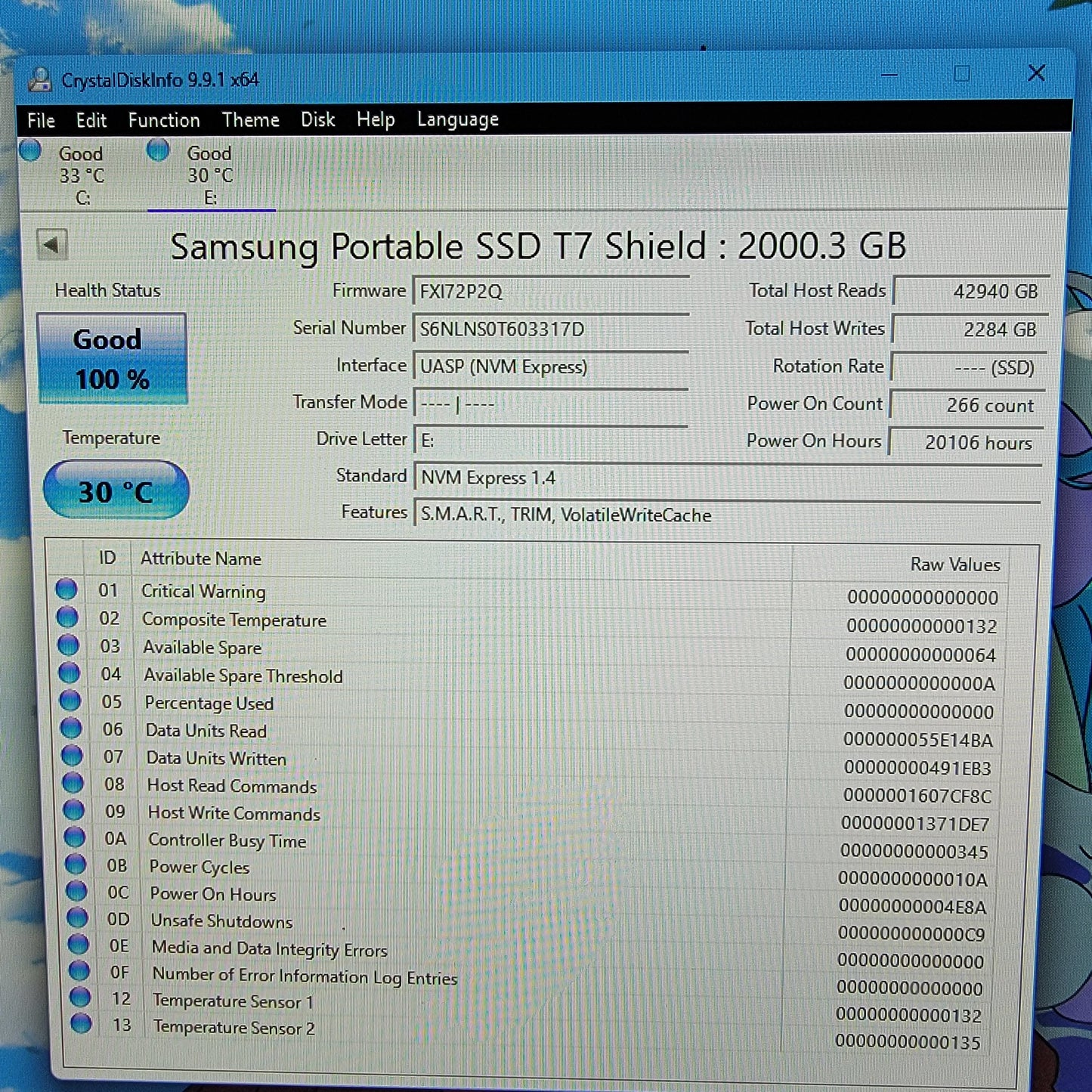The height and width of the screenshot is (1092, 1092).
Task: Click the status dot for Power On Hours row 0C
Action: click(76, 892)
